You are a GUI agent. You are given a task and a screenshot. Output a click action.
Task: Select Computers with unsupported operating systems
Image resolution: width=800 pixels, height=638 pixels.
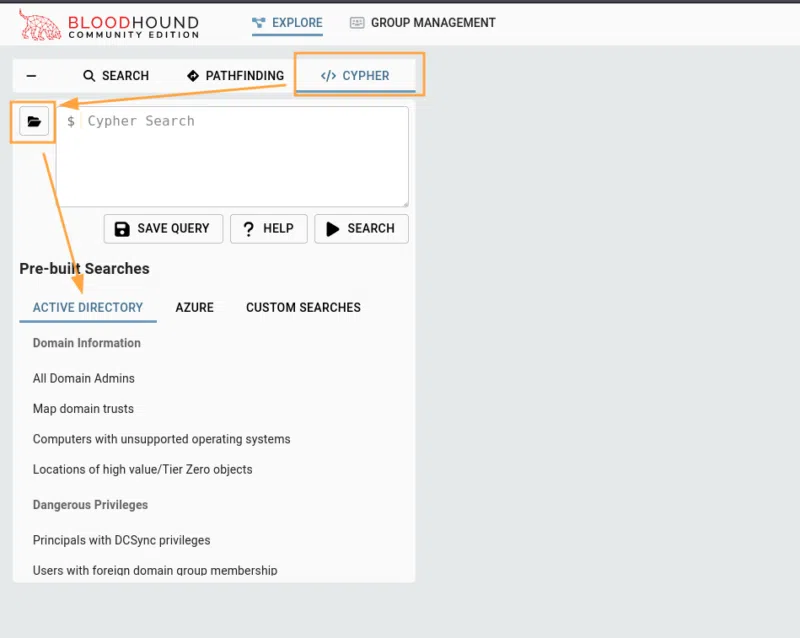click(x=162, y=439)
